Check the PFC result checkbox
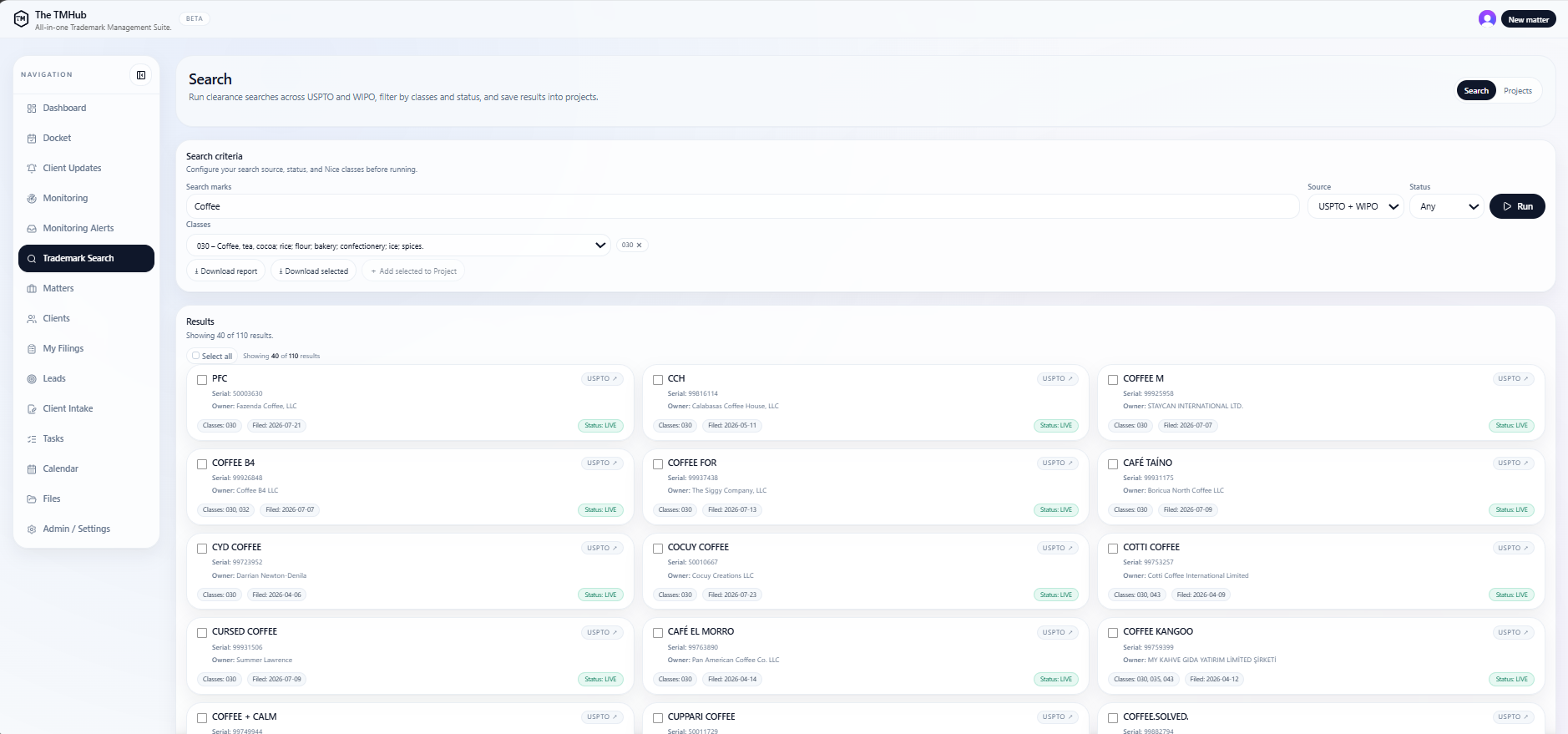This screenshot has height=734, width=1568. coord(202,380)
